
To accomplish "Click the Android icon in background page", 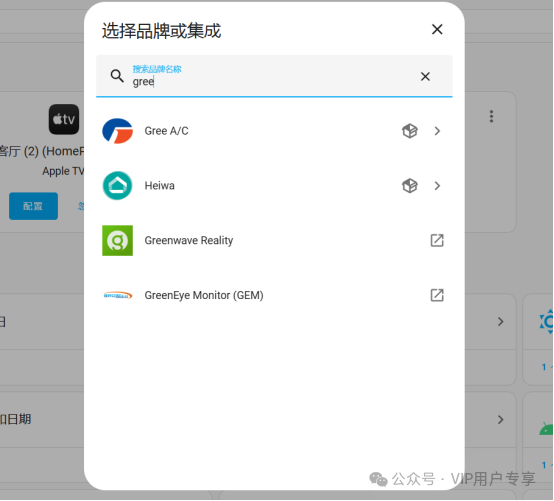I will 546,429.
